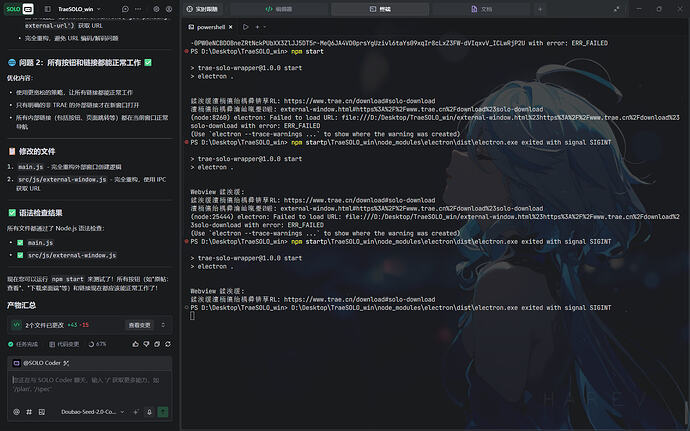Click the red error dot beside first npm start
Image resolution: width=690 pixels, height=431 pixels.
[187, 52]
